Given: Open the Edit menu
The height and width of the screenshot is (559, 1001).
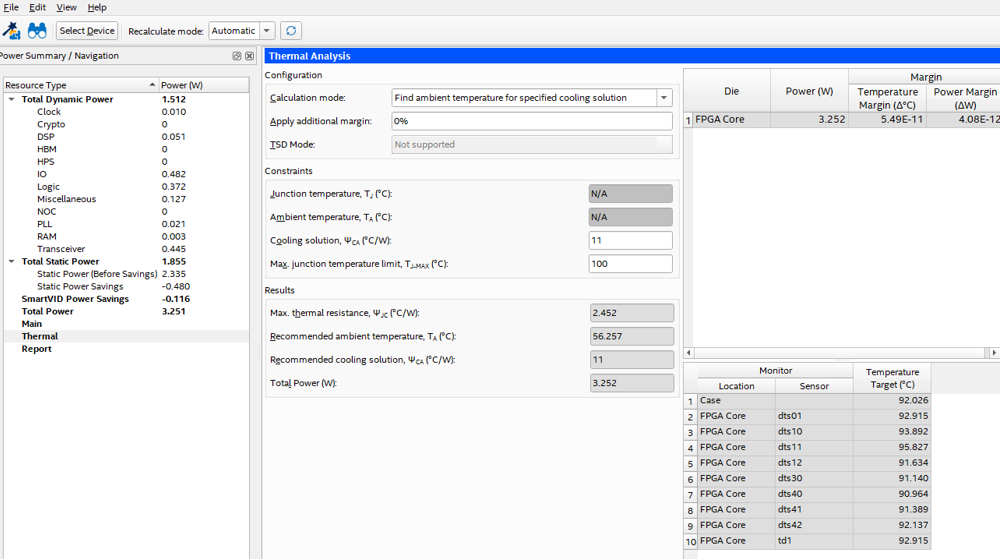Looking at the screenshot, I should pos(37,8).
